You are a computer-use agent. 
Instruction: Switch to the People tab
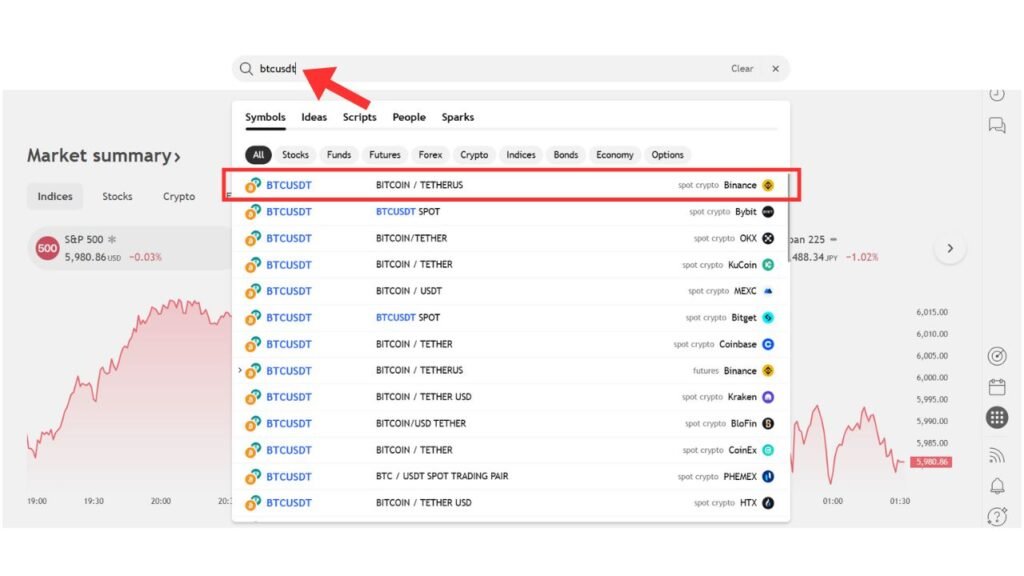coord(409,117)
